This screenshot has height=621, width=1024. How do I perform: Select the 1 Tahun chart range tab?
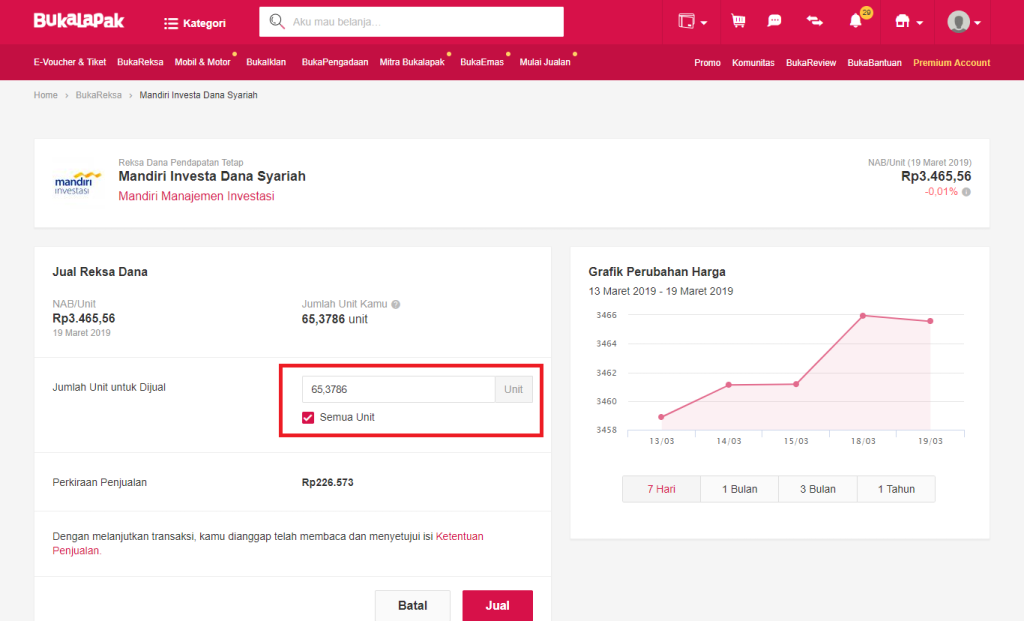tap(896, 489)
